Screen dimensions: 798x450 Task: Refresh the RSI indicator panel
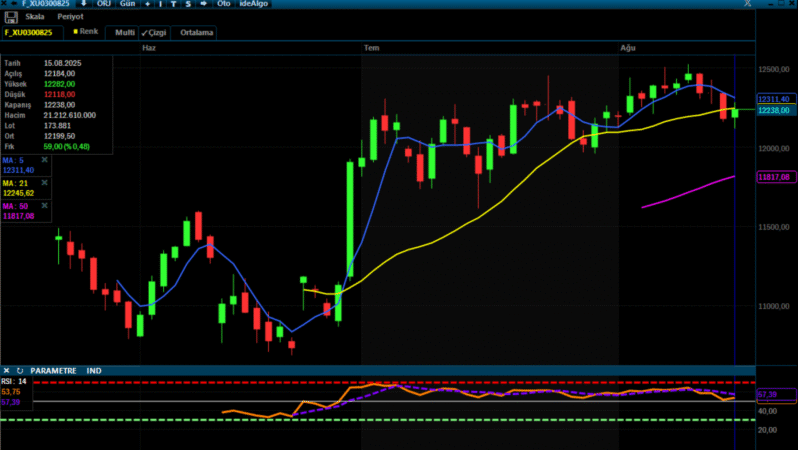(x=20, y=370)
